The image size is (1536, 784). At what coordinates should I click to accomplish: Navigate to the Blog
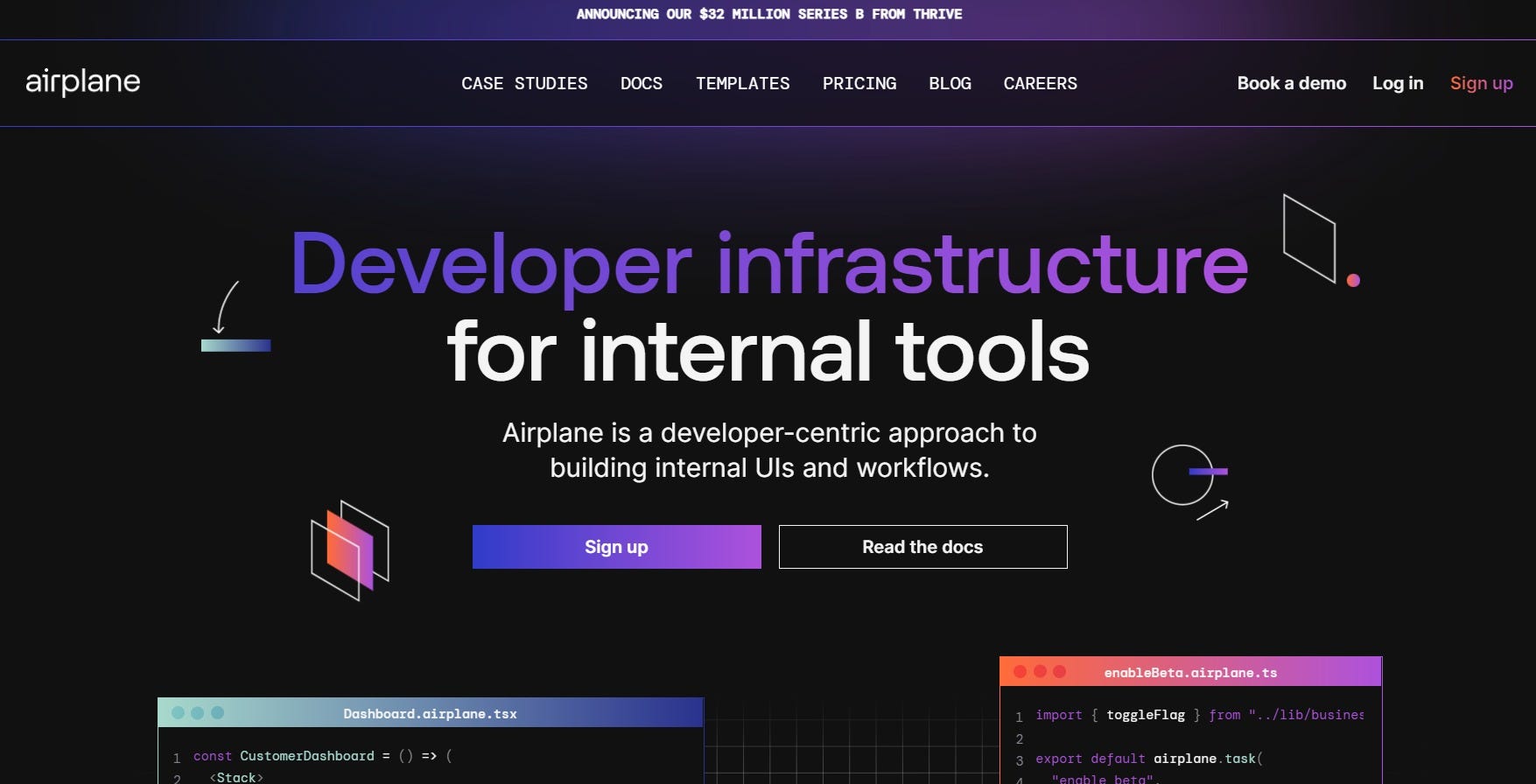pos(950,83)
